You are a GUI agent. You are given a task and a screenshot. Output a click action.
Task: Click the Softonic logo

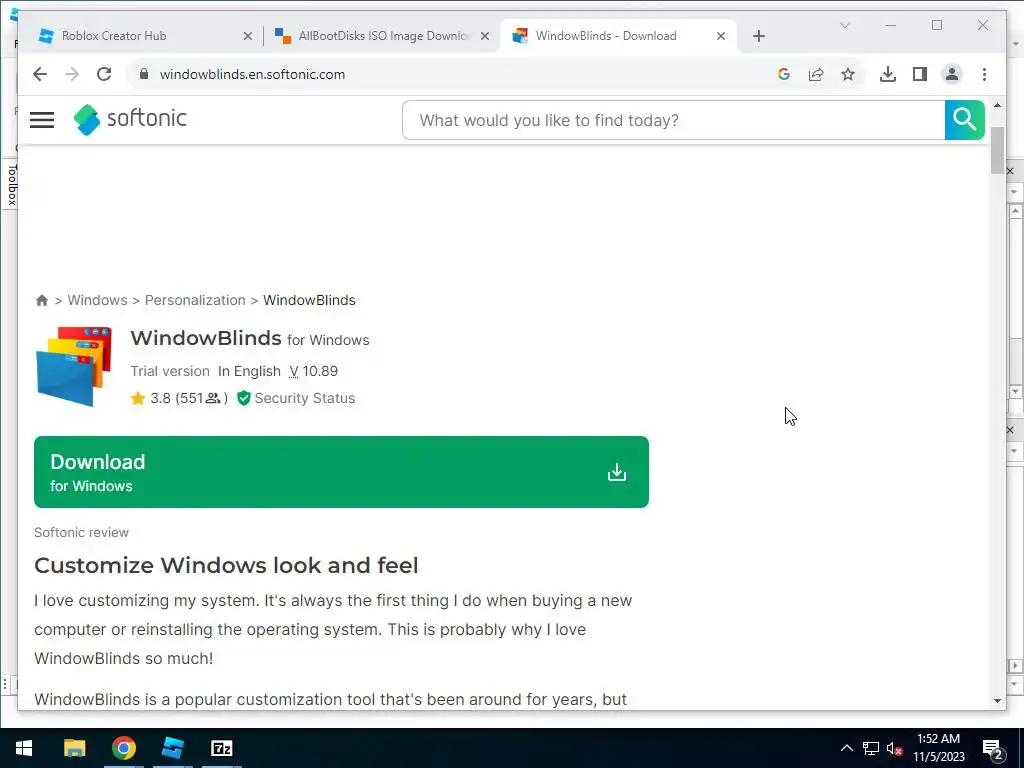(x=130, y=120)
